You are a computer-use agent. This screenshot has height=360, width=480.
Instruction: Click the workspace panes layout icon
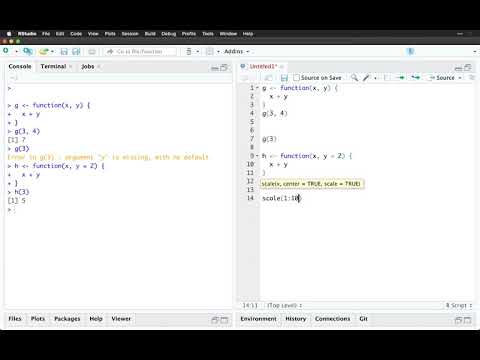tap(210, 52)
